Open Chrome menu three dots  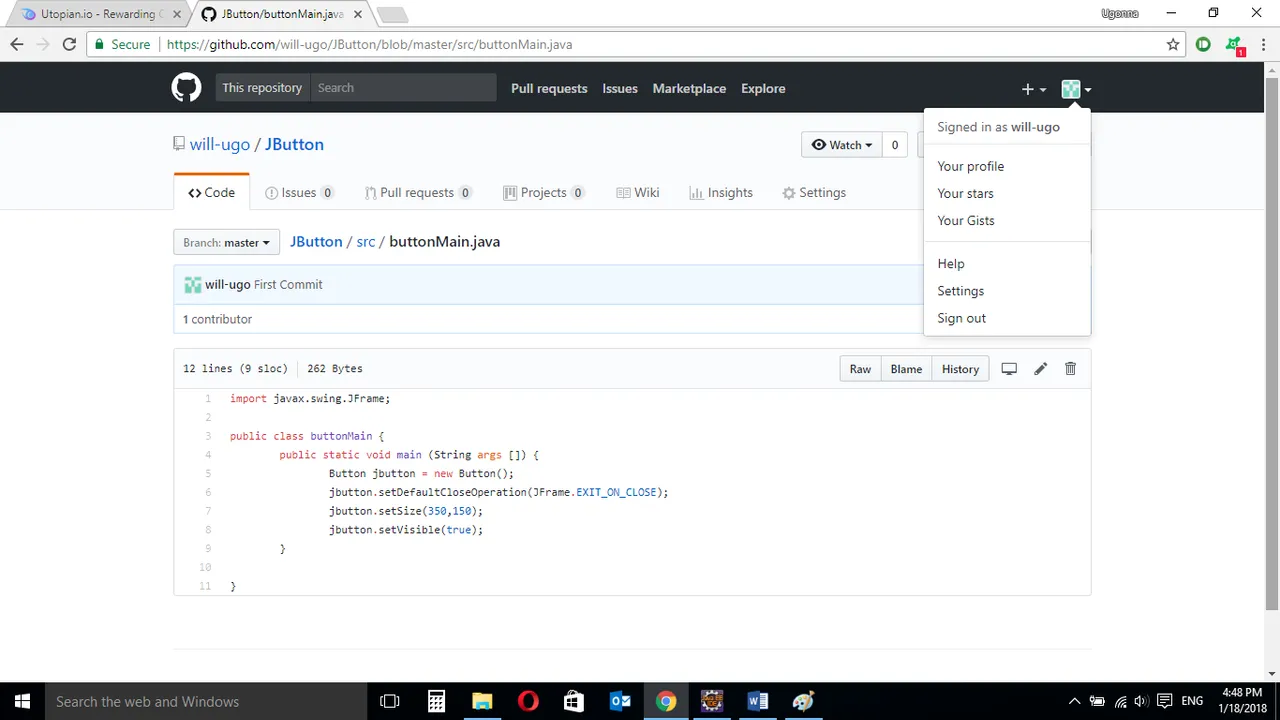(1263, 44)
